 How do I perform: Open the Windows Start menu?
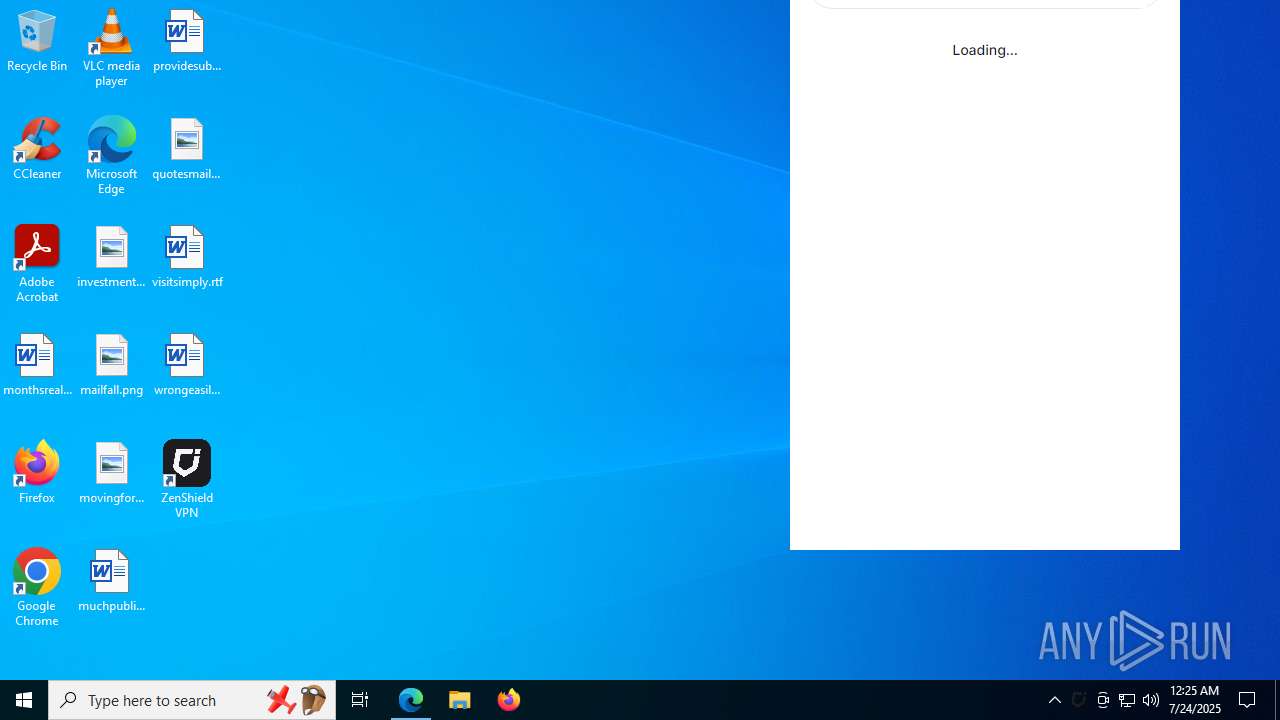(24, 700)
